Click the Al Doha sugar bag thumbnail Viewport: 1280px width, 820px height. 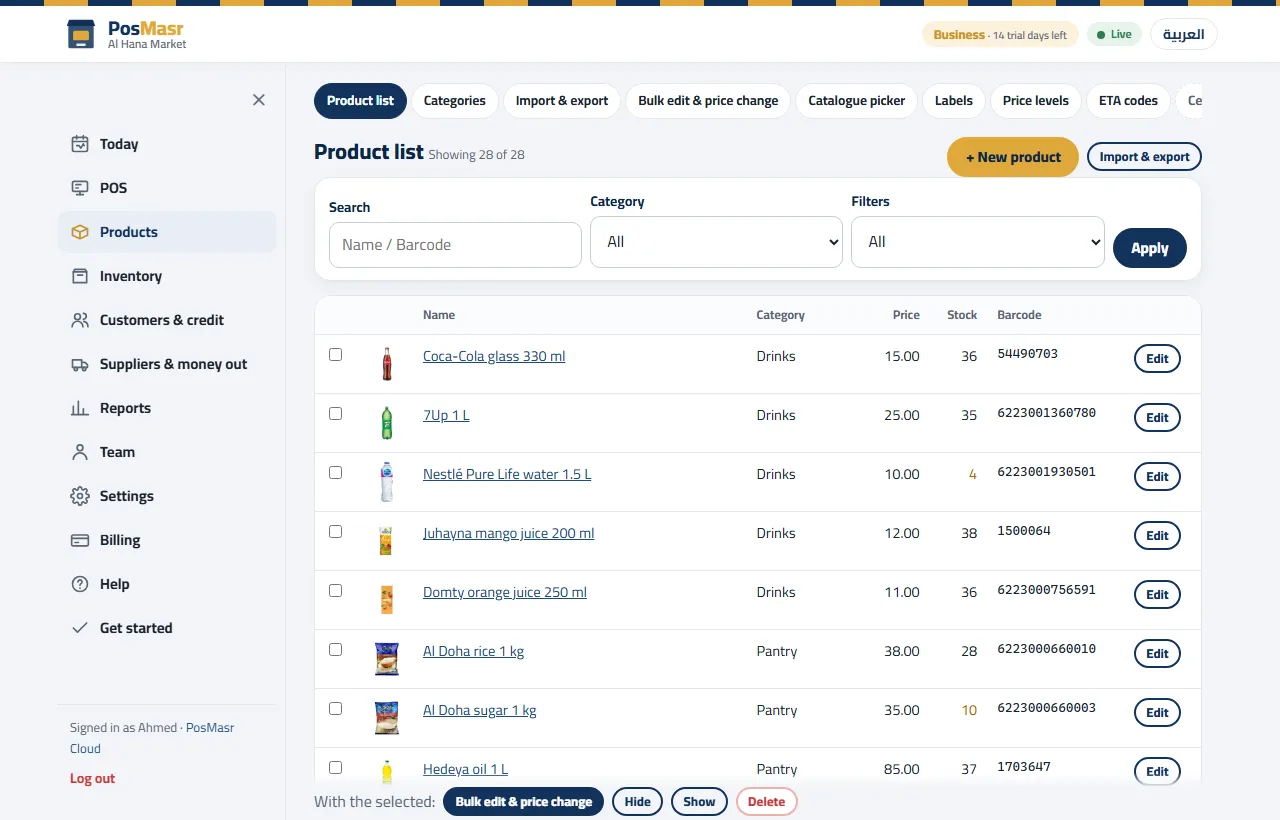[386, 718]
